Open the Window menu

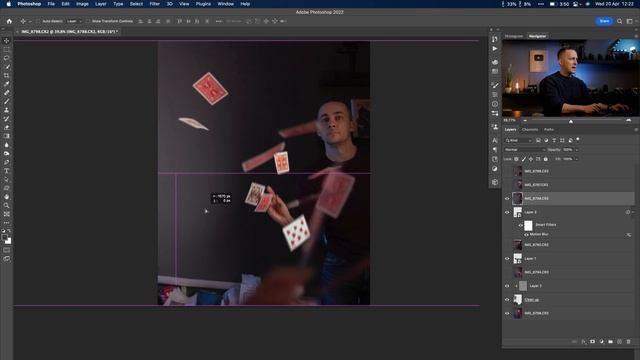coord(225,4)
